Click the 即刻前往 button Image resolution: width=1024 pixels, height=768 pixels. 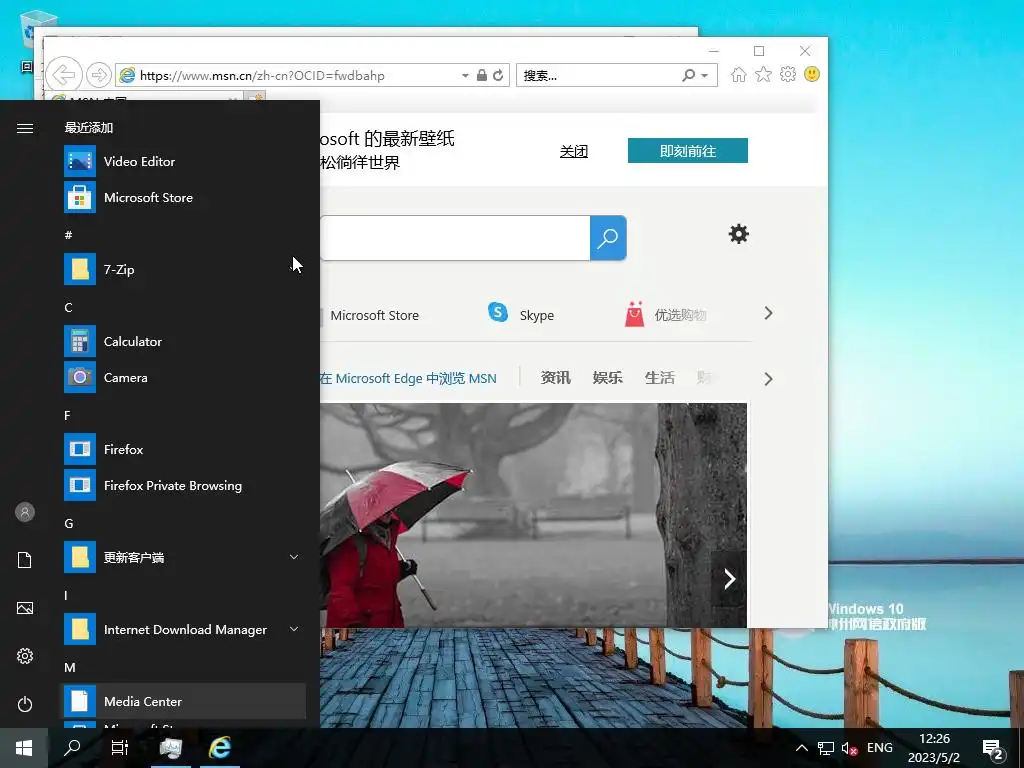click(688, 151)
